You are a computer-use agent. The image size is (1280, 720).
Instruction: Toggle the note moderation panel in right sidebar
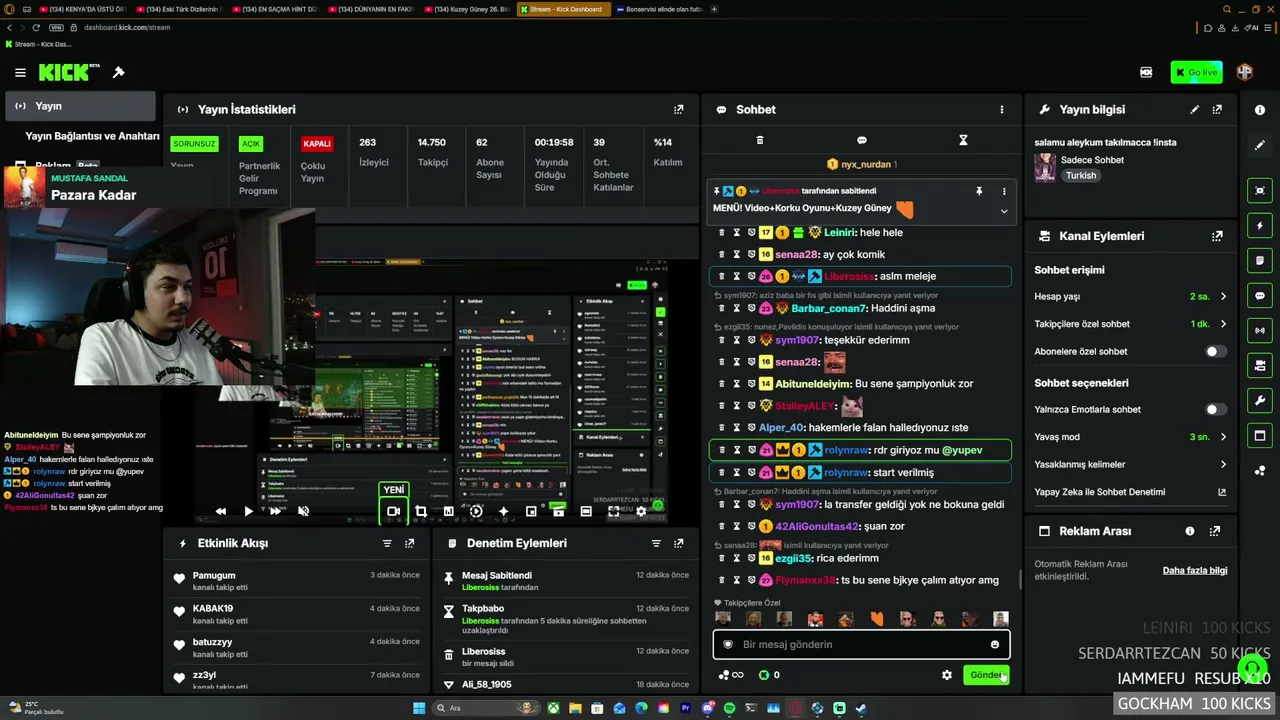point(1260,261)
